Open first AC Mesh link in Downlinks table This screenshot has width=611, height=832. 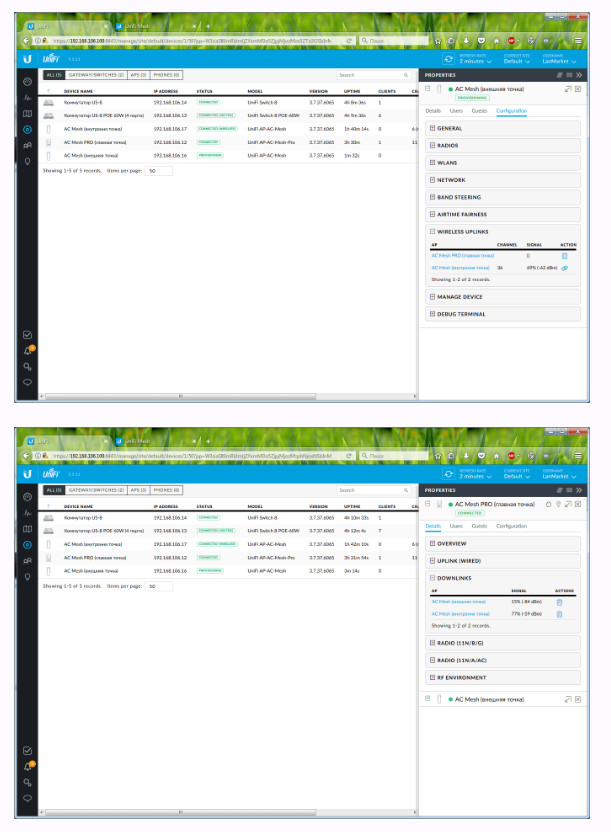coord(459,602)
